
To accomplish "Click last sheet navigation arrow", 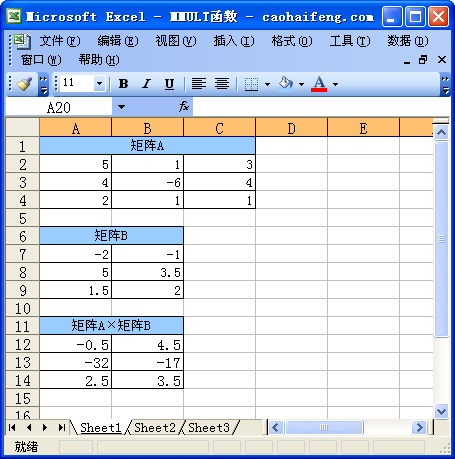I will click(62, 427).
